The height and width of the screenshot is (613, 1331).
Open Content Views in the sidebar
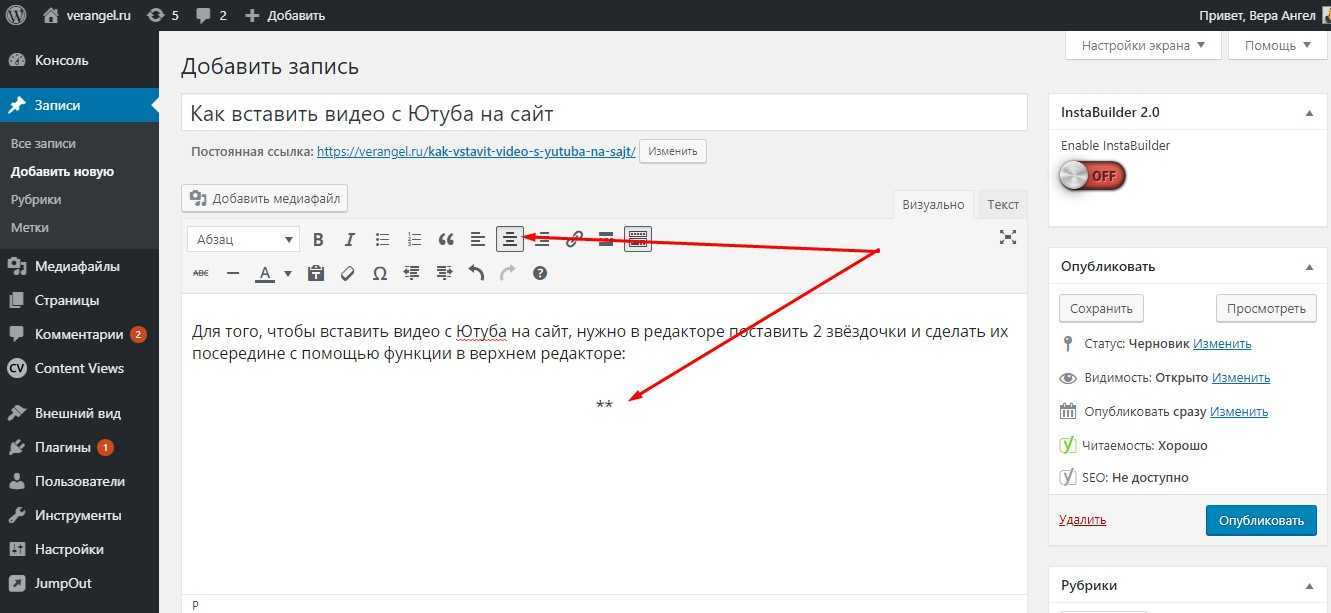tap(79, 368)
